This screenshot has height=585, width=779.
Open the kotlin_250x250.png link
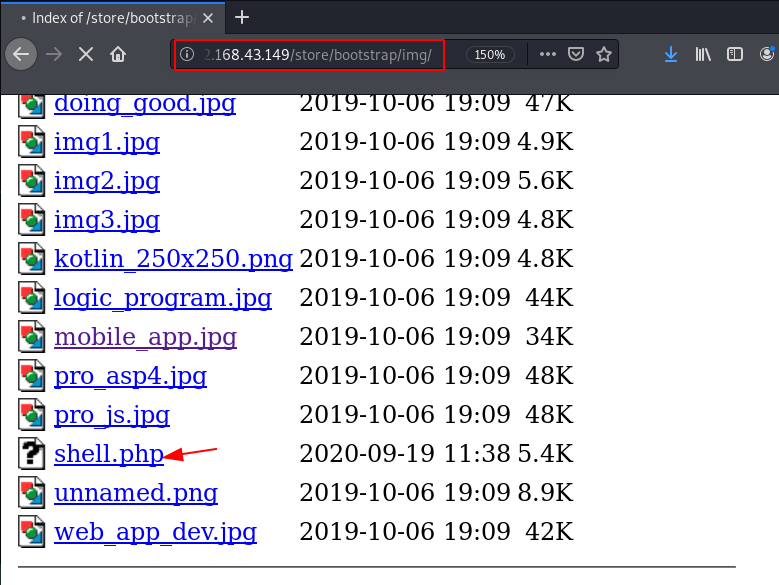pyautogui.click(x=173, y=259)
